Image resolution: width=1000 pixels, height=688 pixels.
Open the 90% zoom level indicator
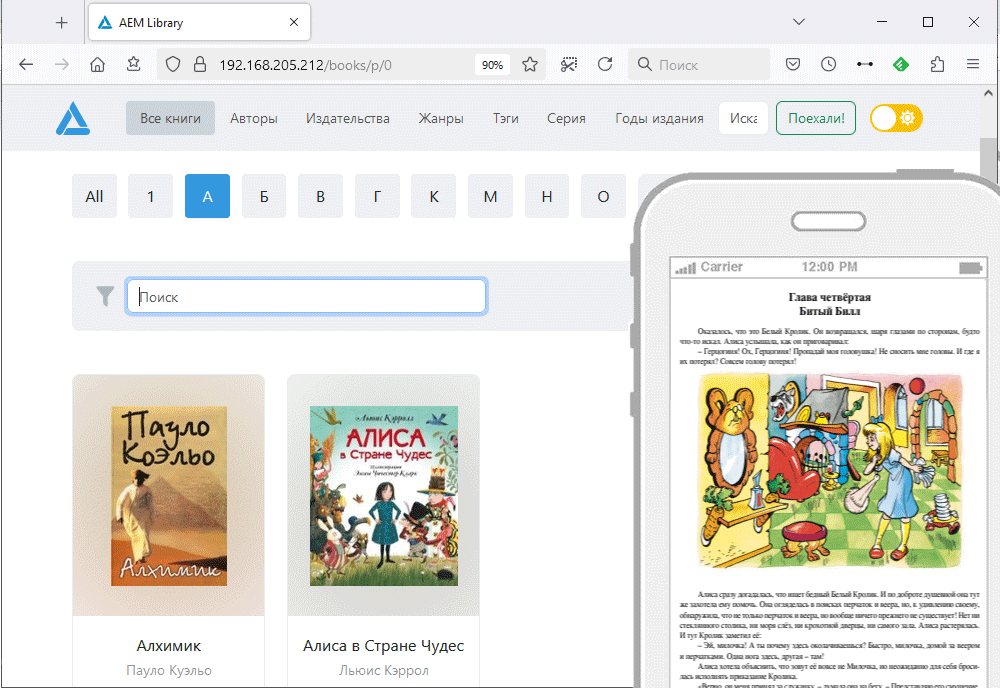point(492,65)
